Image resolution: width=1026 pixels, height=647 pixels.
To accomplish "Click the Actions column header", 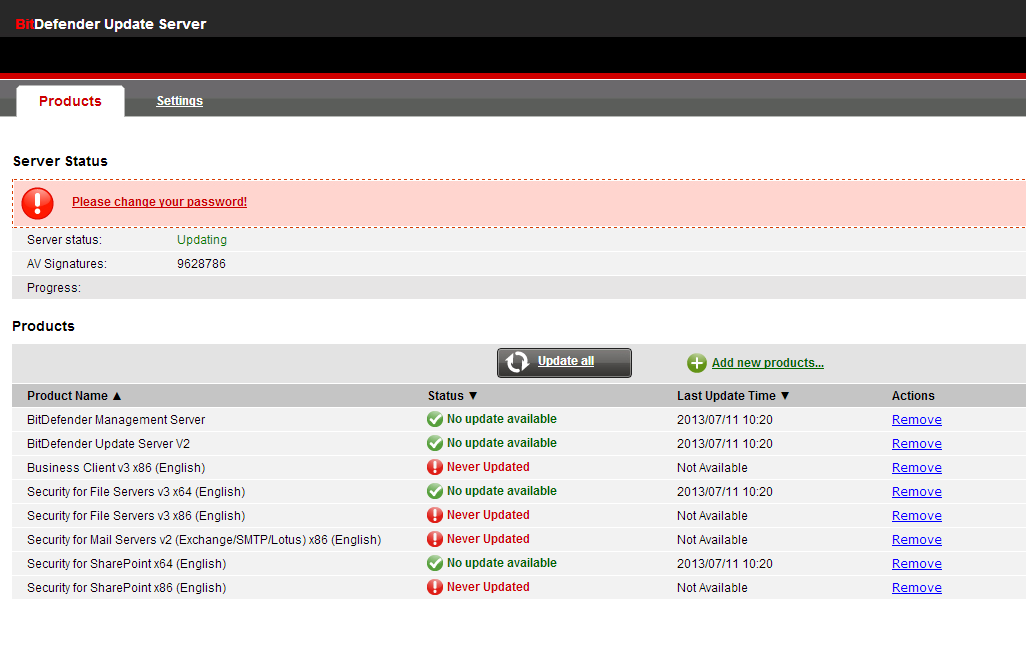I will pyautogui.click(x=913, y=396).
